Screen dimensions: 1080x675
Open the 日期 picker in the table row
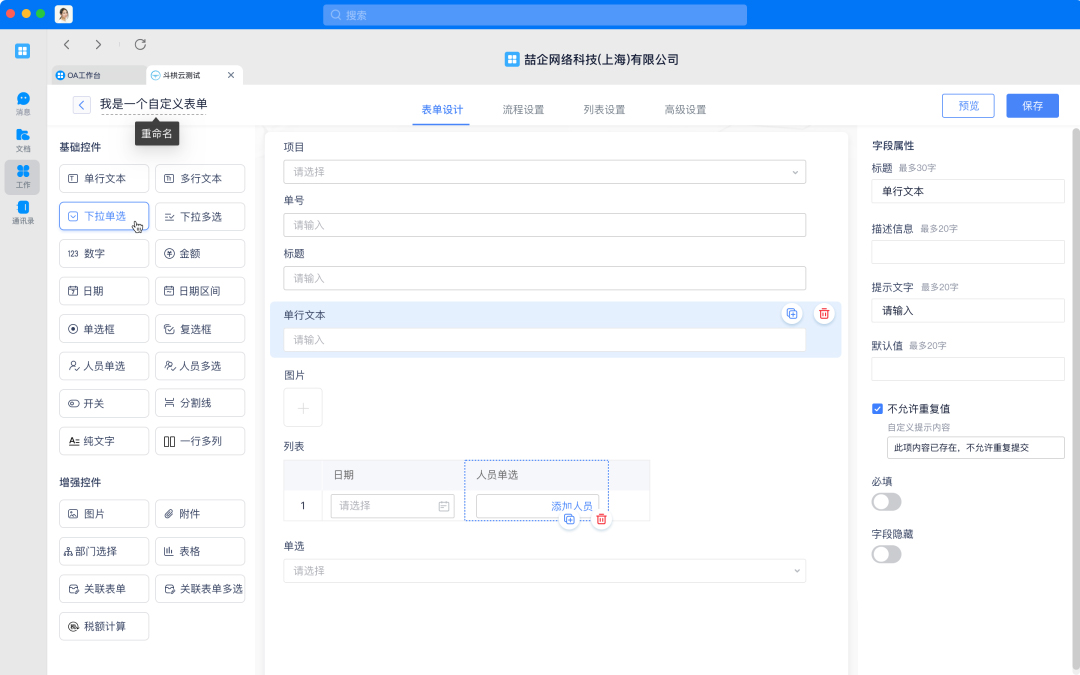pos(392,506)
